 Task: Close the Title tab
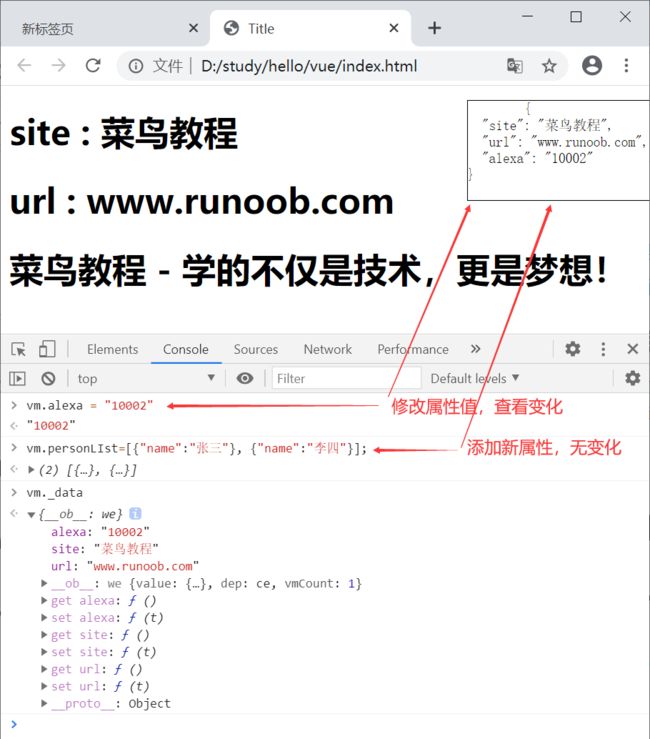(394, 28)
